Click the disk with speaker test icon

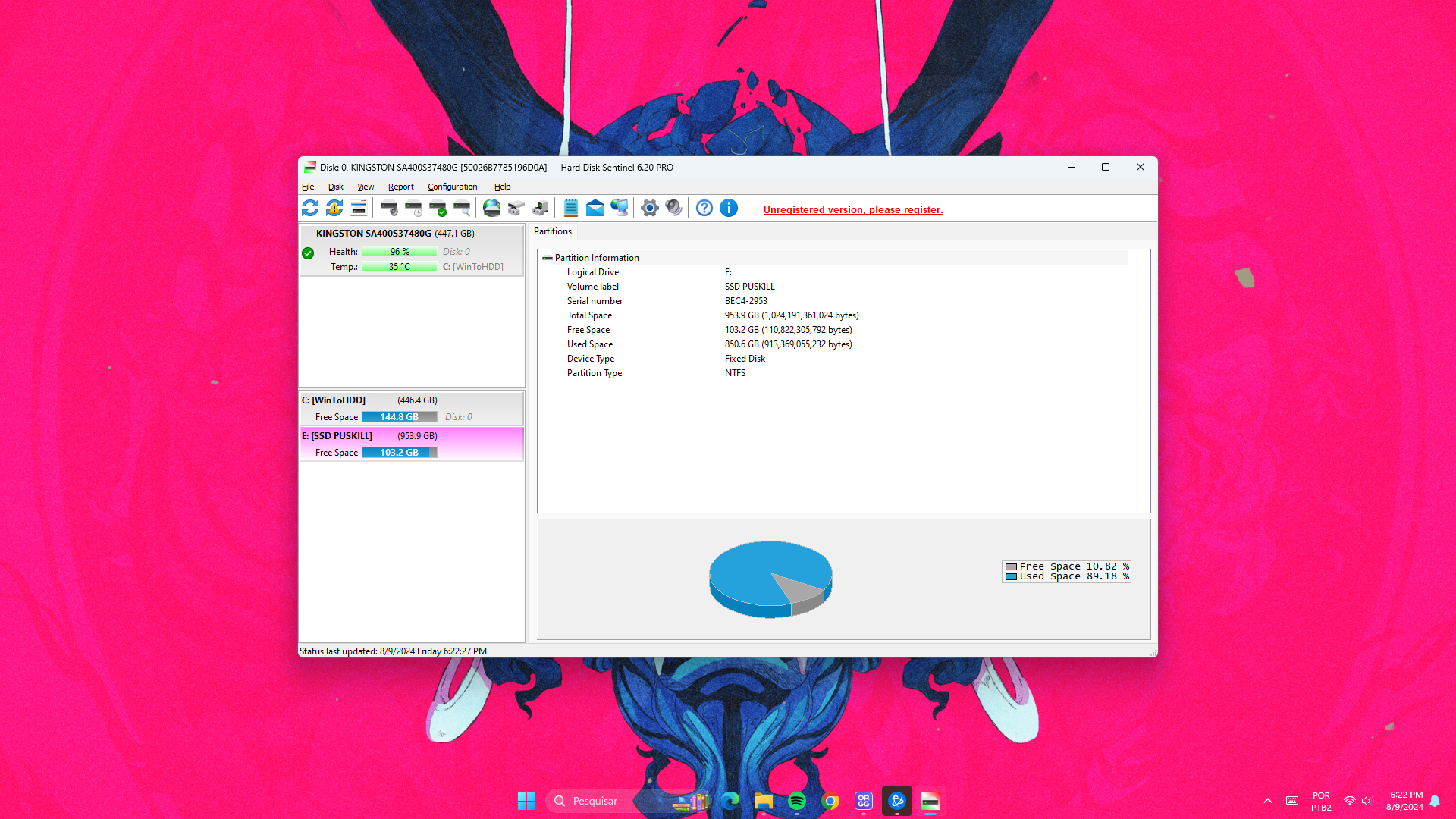[x=389, y=208]
